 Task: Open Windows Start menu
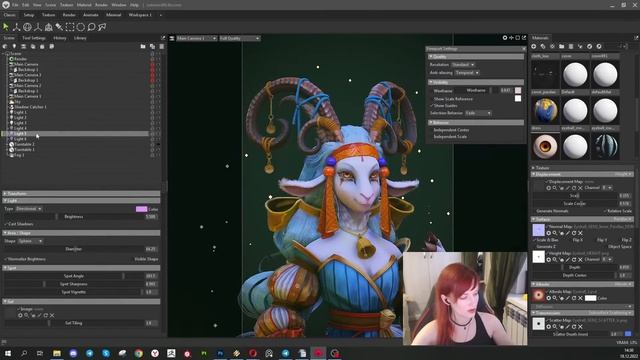pos(8,353)
